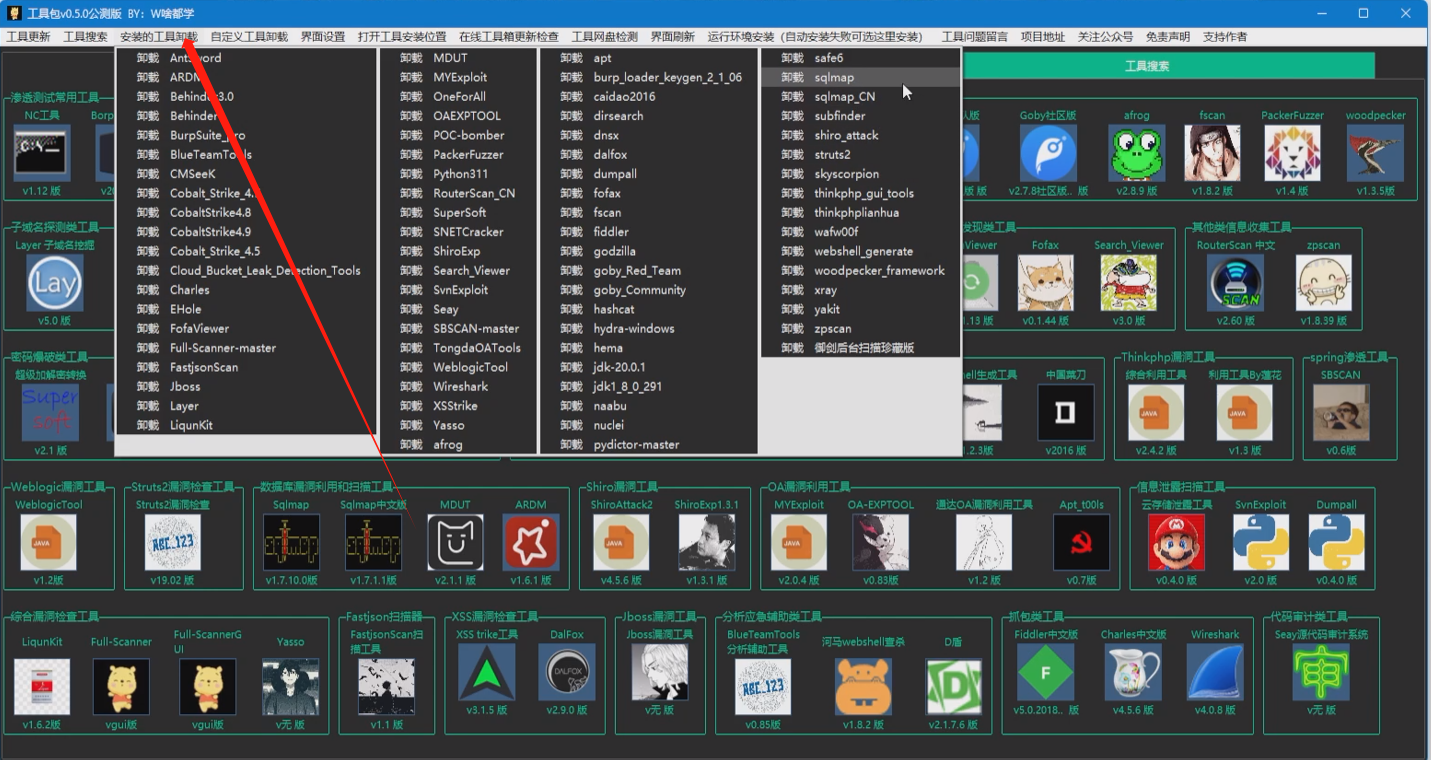
Task: Open Apt_t00ls hammer-sickle icon
Action: pyautogui.click(x=1082, y=543)
